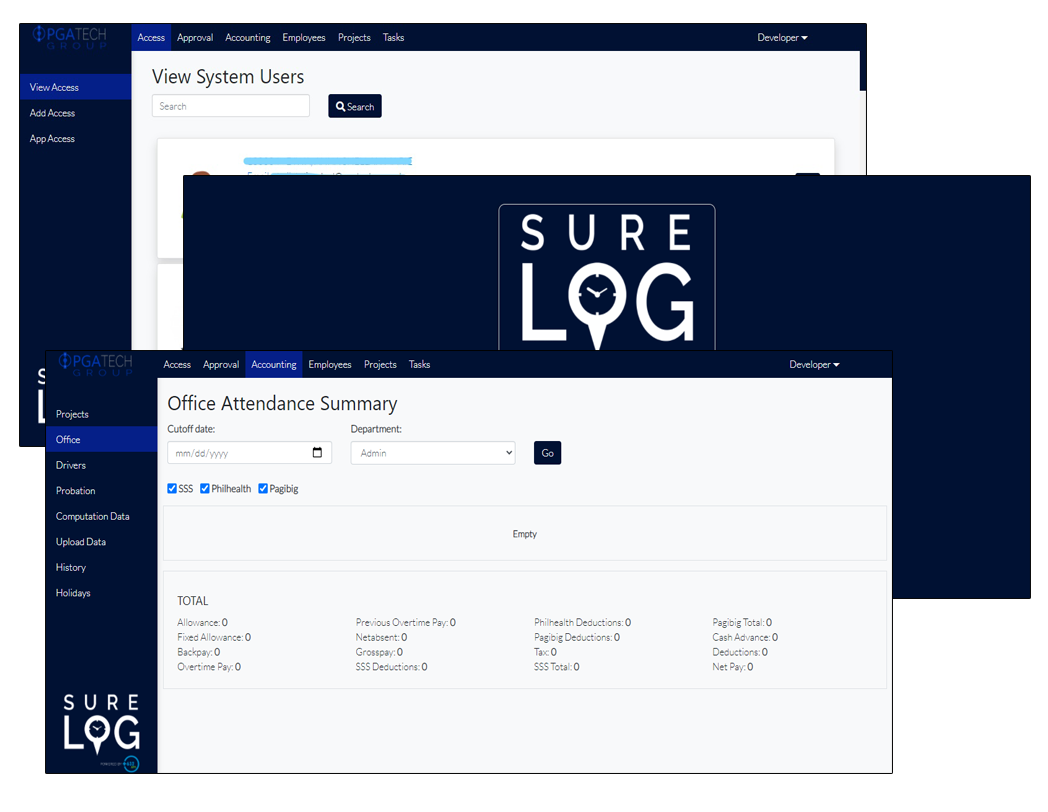Select the Accounting tab in front window
The image size is (1048, 812).
[274, 364]
